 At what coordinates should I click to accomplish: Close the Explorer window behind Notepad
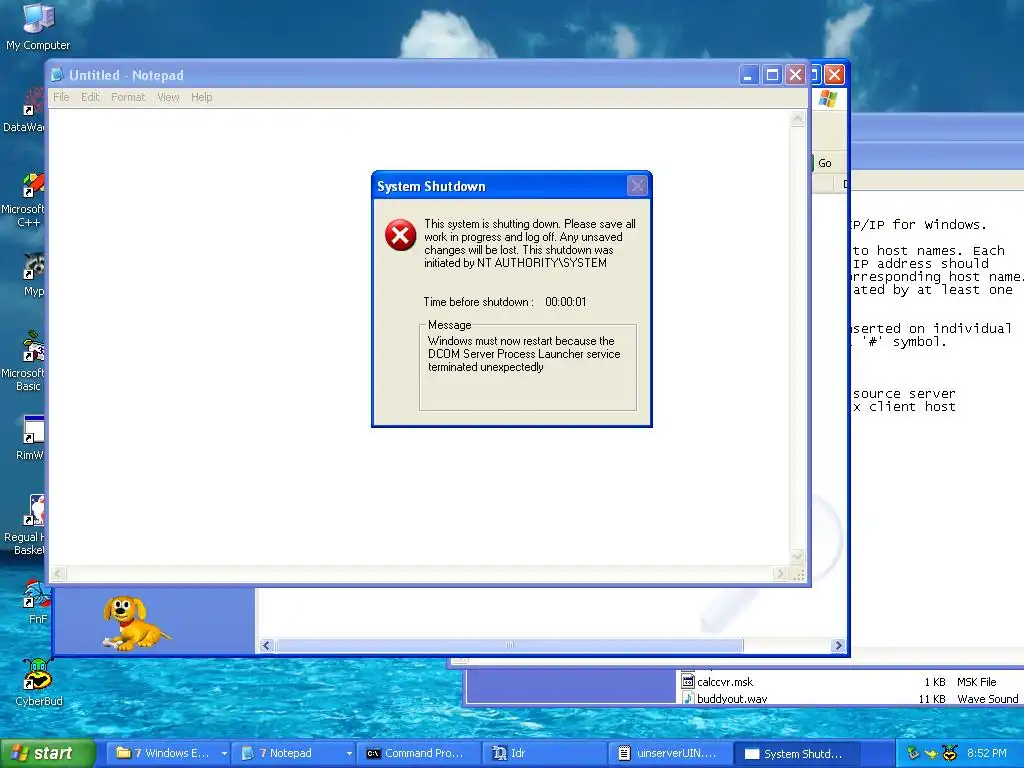[835, 75]
